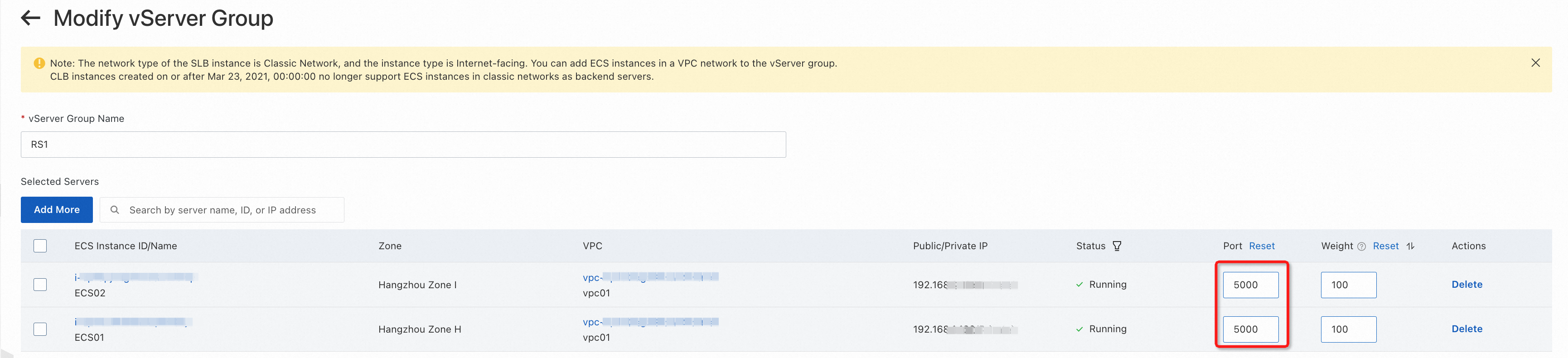Edit the weight field for ECS01

tap(1348, 329)
